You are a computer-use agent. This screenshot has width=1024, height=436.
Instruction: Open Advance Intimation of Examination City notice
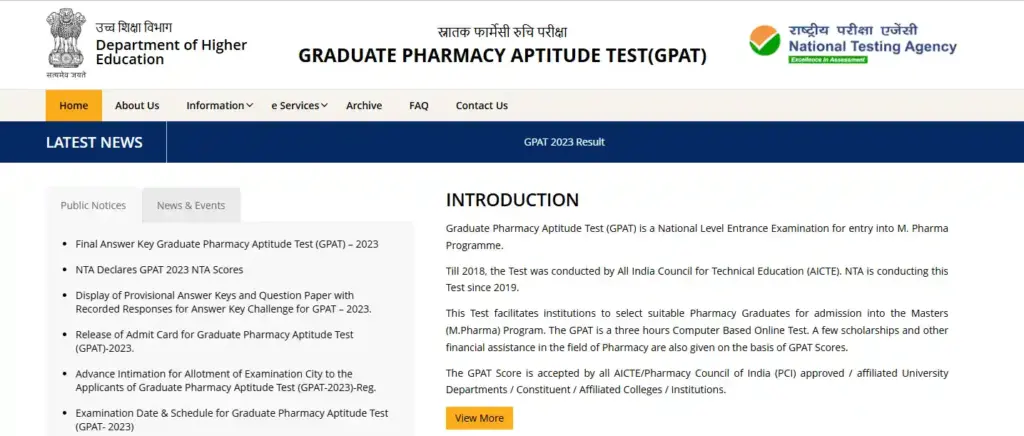[x=225, y=380]
